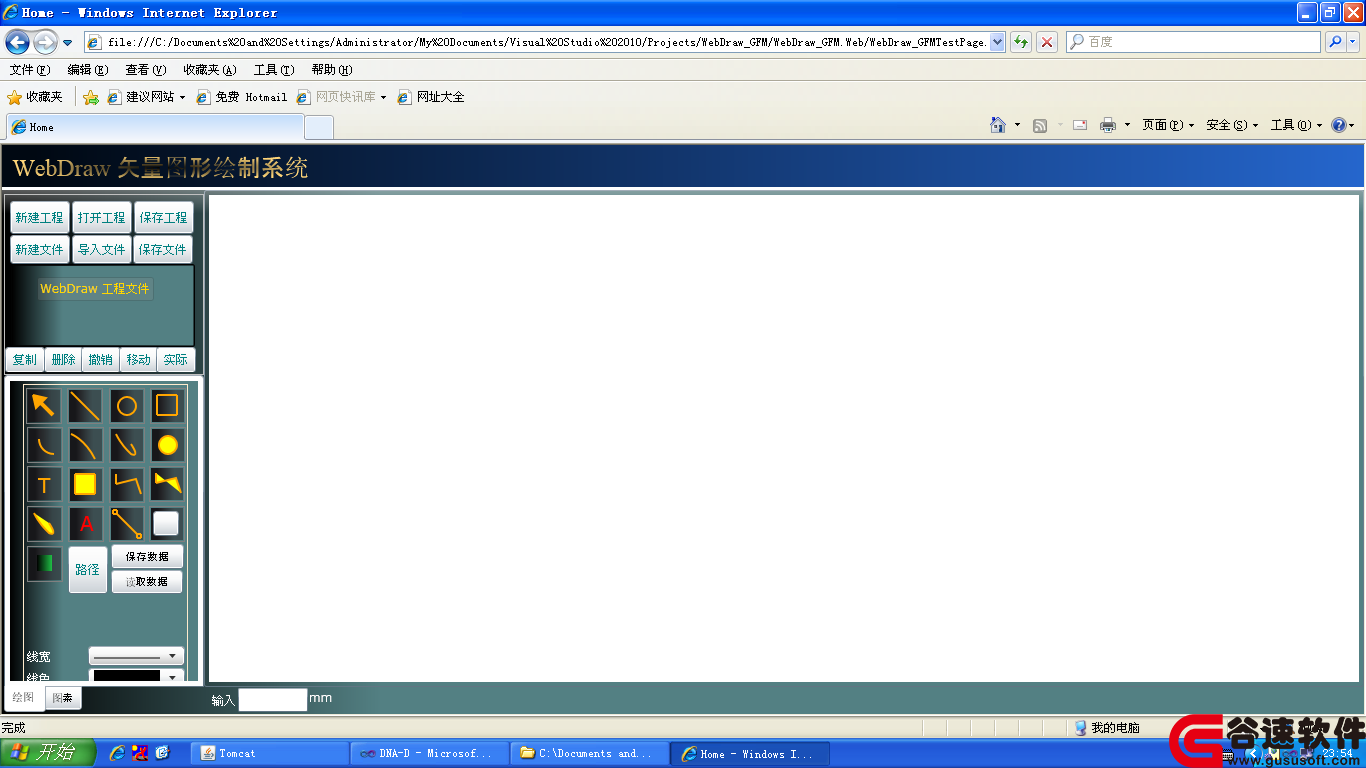Open the 线色 line color dropdown

point(136,676)
